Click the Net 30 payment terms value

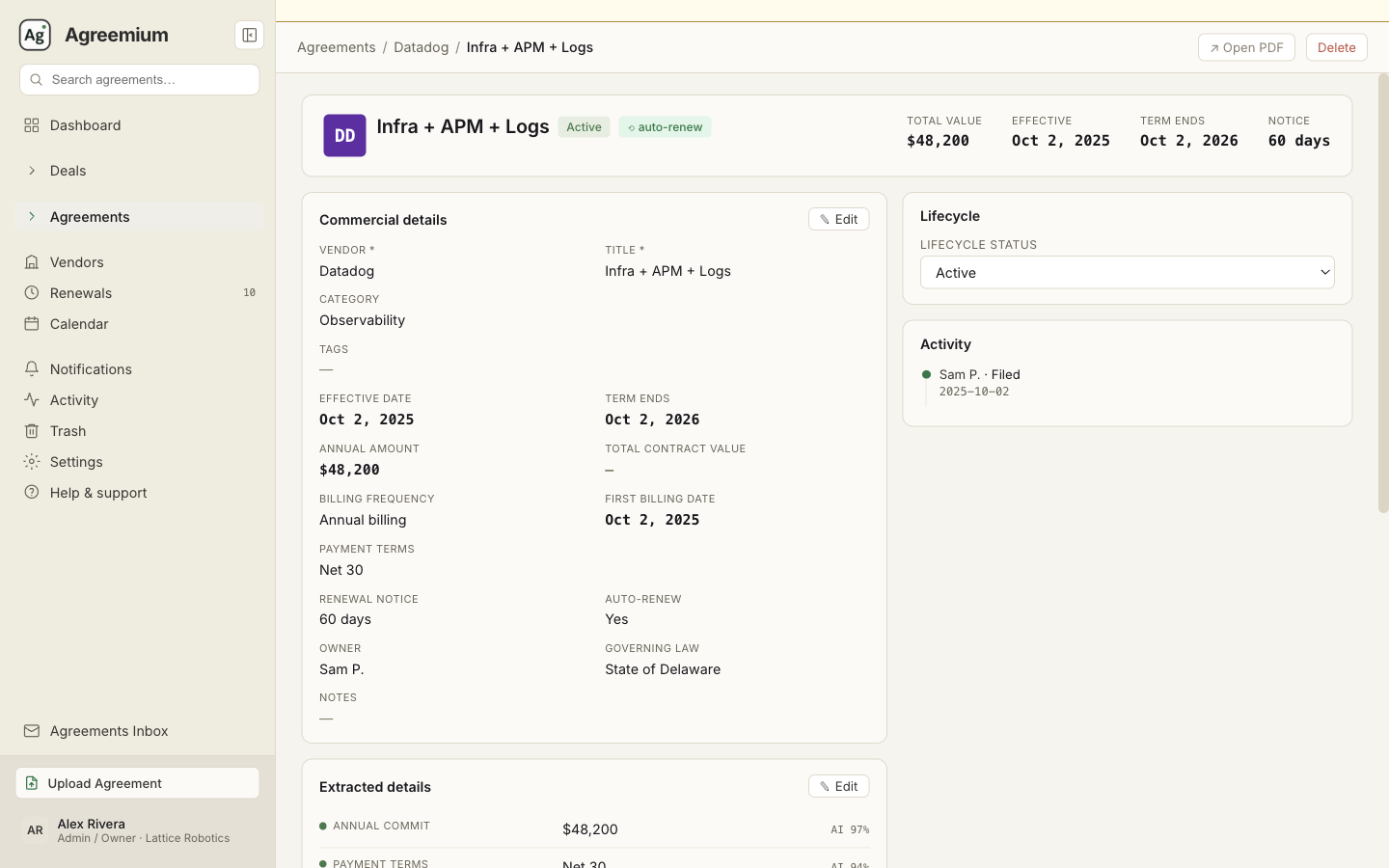click(341, 570)
